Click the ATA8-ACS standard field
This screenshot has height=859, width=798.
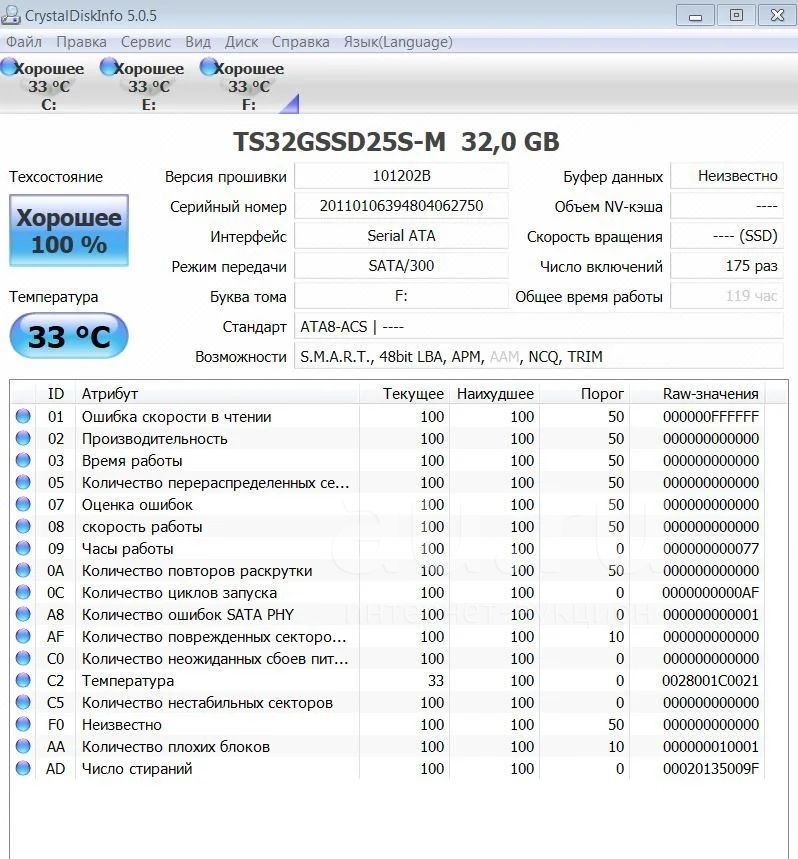pos(539,327)
